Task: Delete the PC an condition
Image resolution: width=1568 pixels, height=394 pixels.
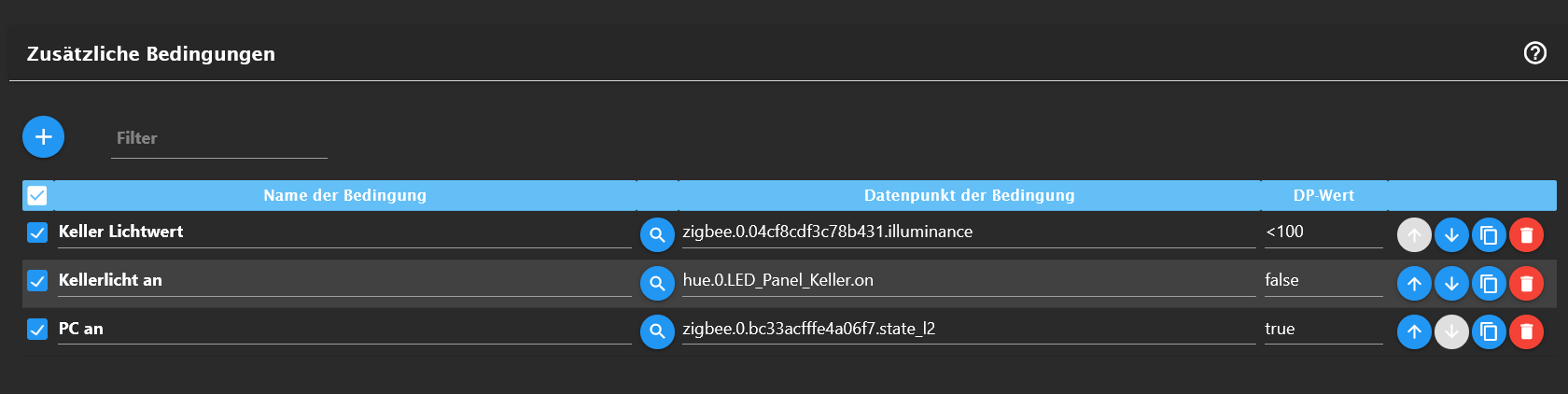Action: tap(1526, 331)
